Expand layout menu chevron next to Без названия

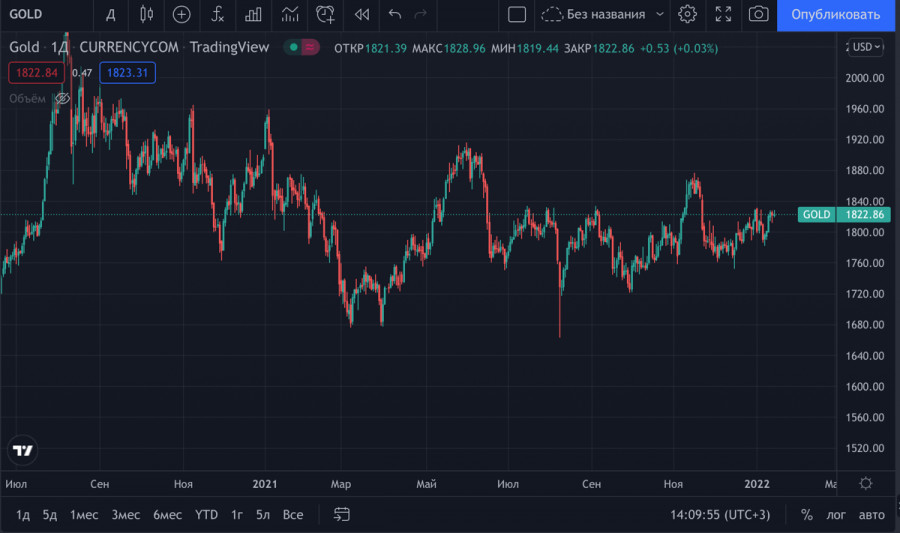tap(660, 14)
